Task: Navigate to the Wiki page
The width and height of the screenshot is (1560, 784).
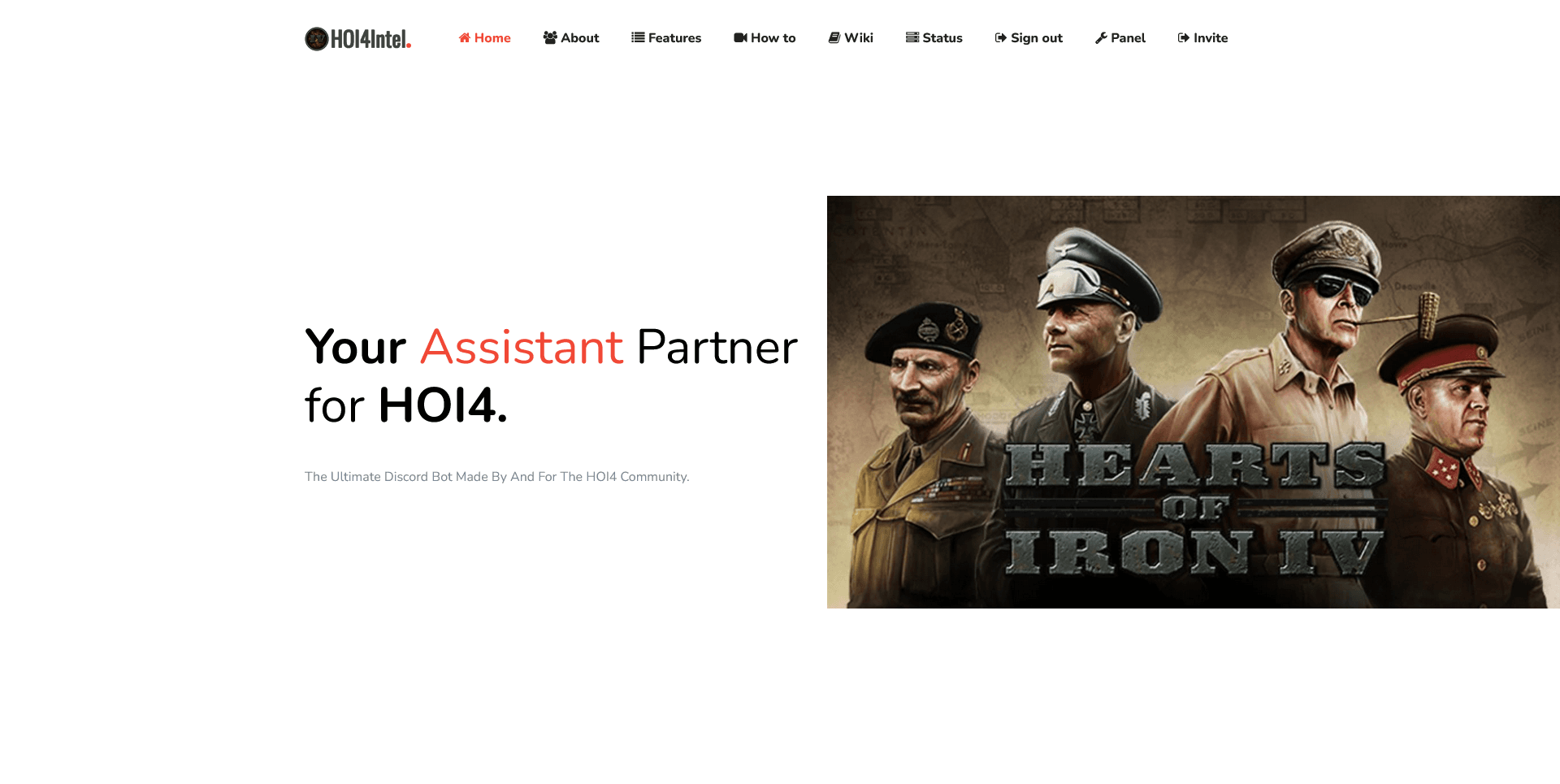Action: (x=859, y=37)
